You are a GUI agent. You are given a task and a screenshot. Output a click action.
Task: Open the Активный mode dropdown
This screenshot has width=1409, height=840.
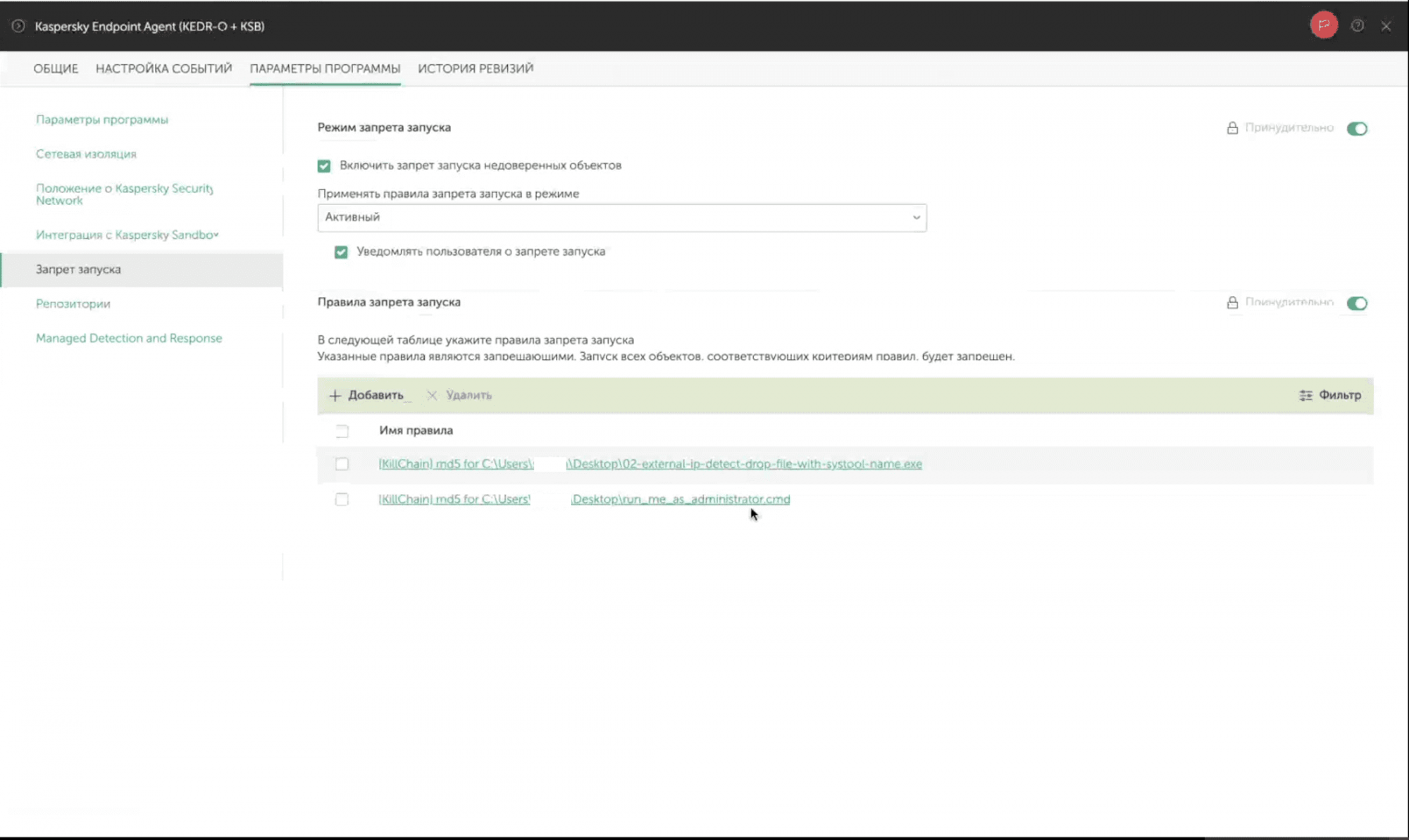(x=621, y=218)
